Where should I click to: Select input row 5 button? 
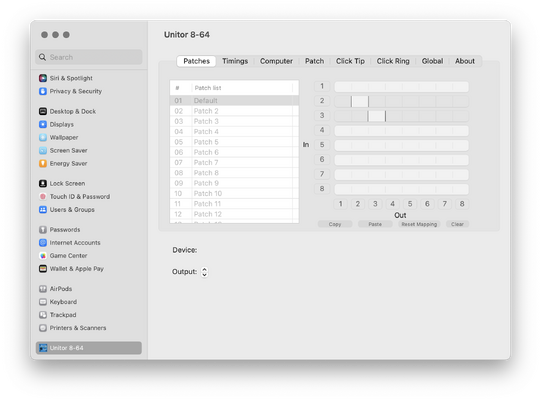tap(322, 145)
